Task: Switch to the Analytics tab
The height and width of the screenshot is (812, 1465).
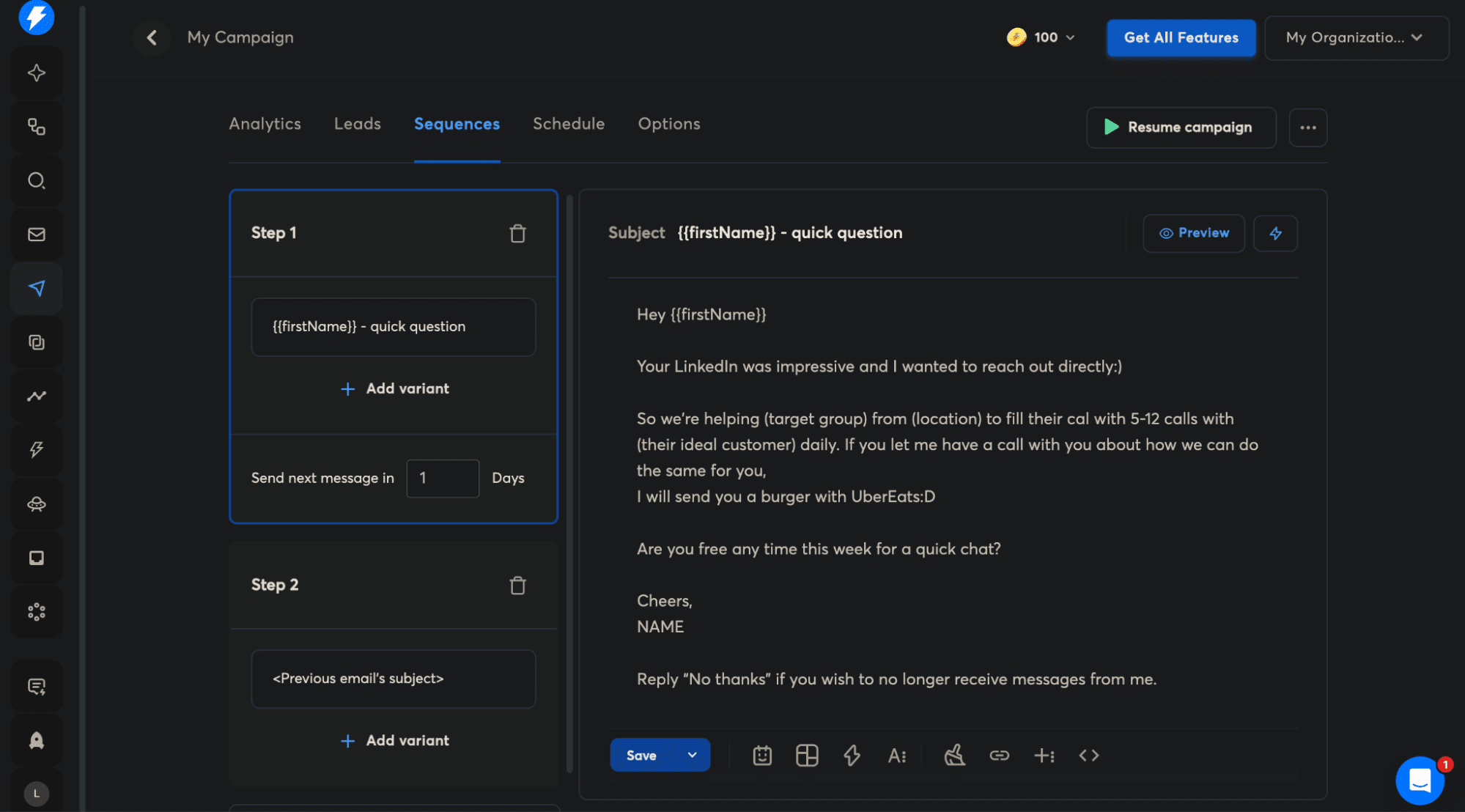Action: [265, 124]
